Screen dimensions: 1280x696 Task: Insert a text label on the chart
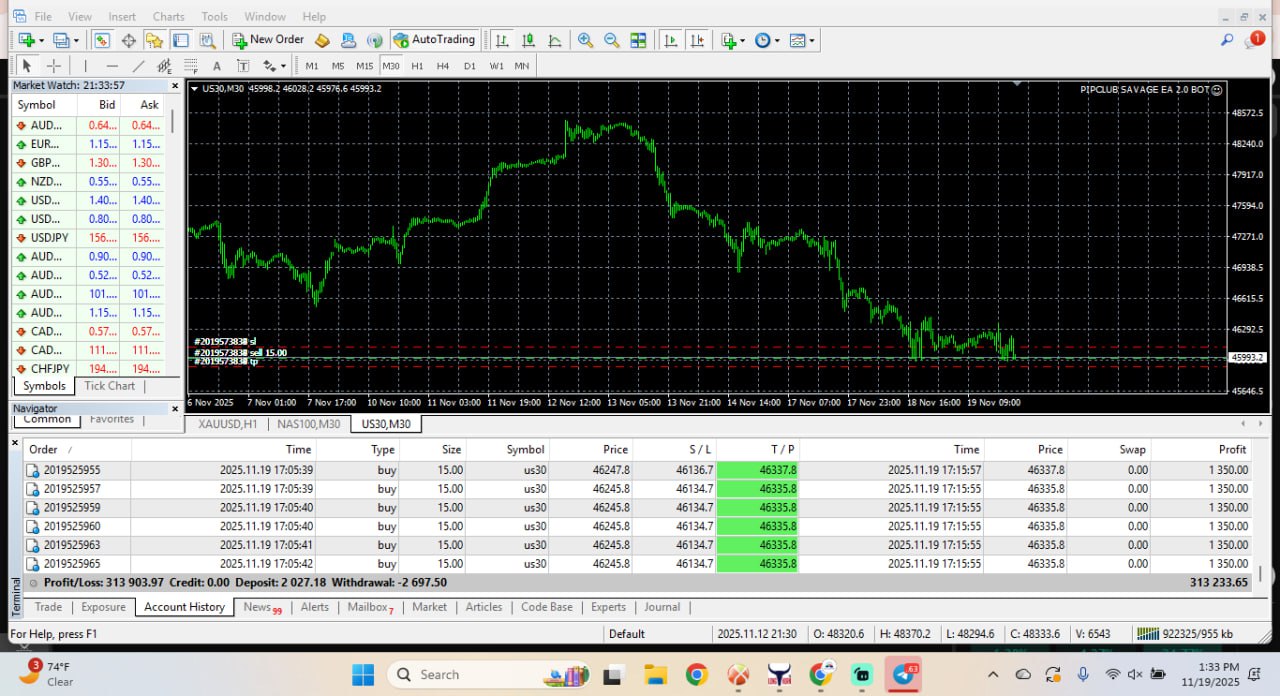pyautogui.click(x=241, y=65)
